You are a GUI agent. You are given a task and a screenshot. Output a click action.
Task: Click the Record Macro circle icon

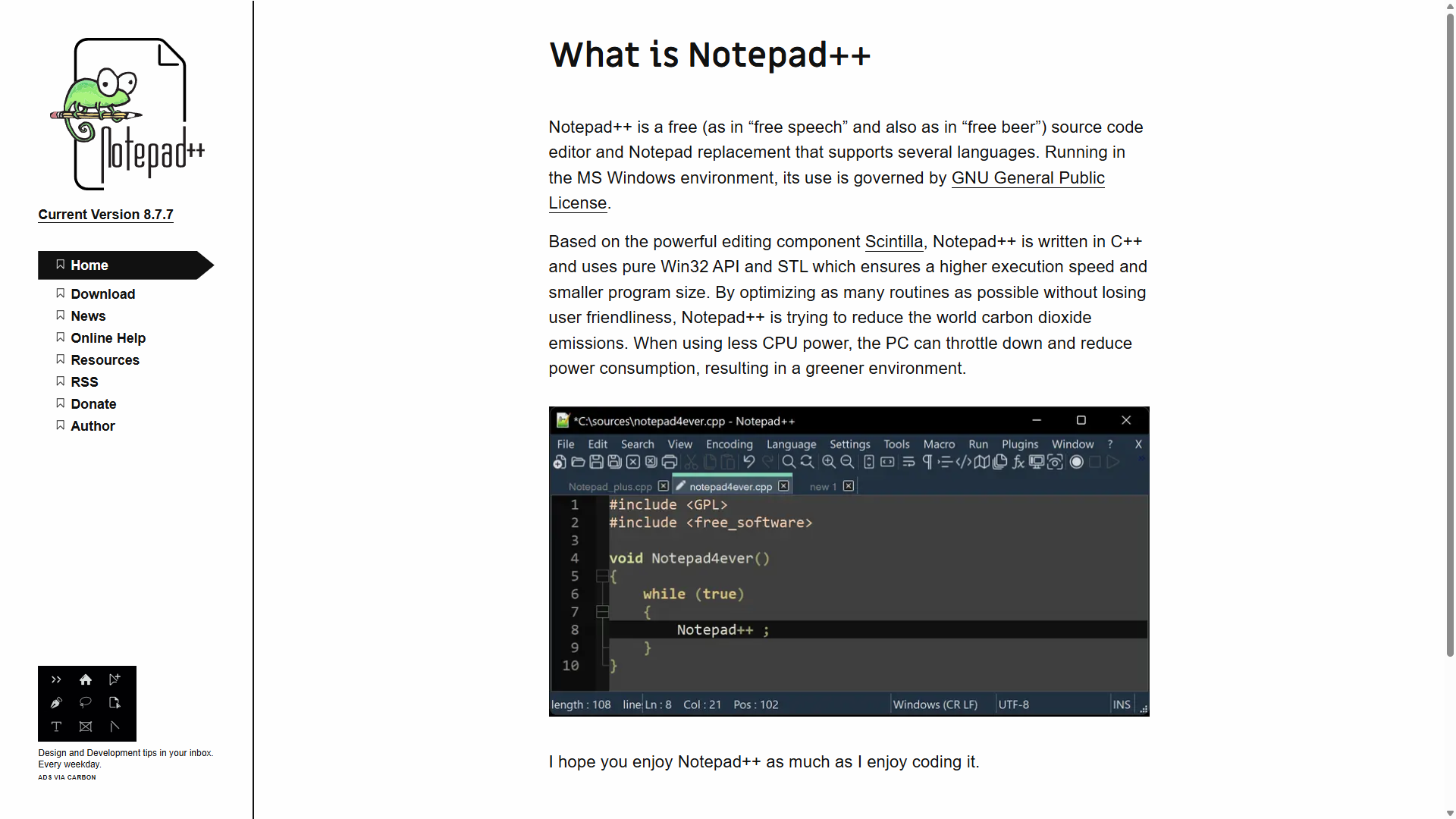click(x=1076, y=462)
